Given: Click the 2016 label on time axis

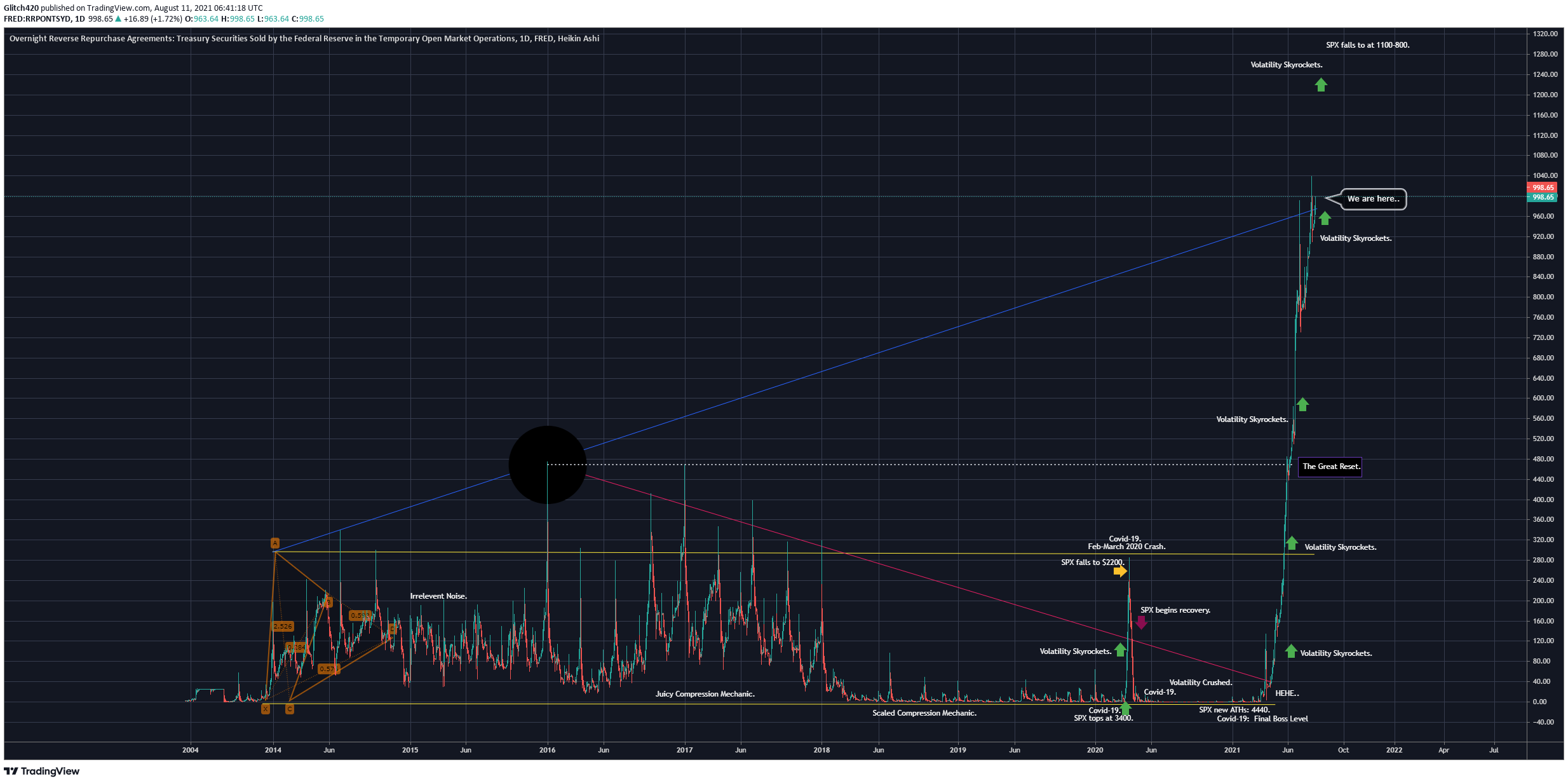Looking at the screenshot, I should coord(547,750).
